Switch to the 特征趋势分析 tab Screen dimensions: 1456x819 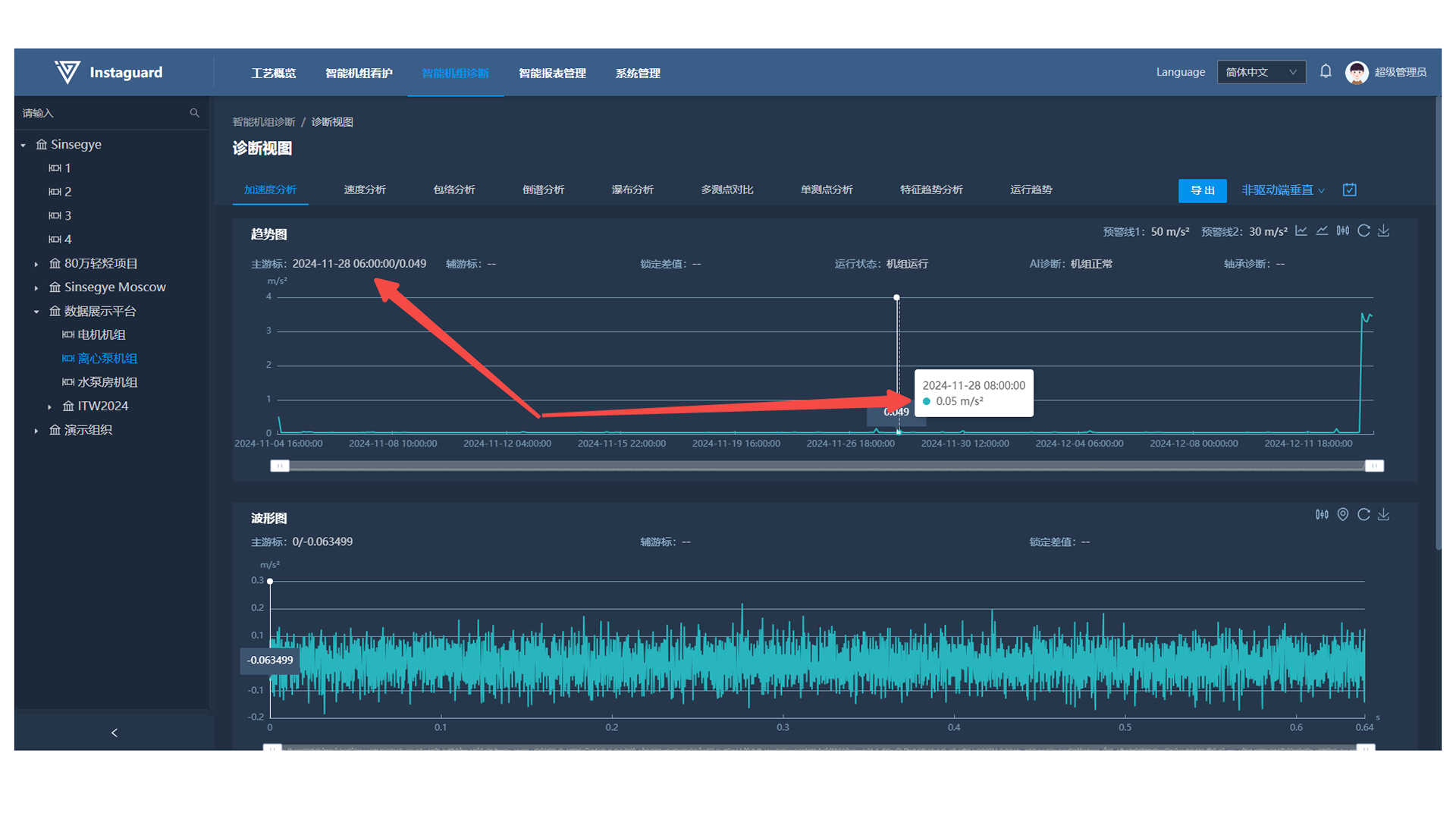pos(931,190)
